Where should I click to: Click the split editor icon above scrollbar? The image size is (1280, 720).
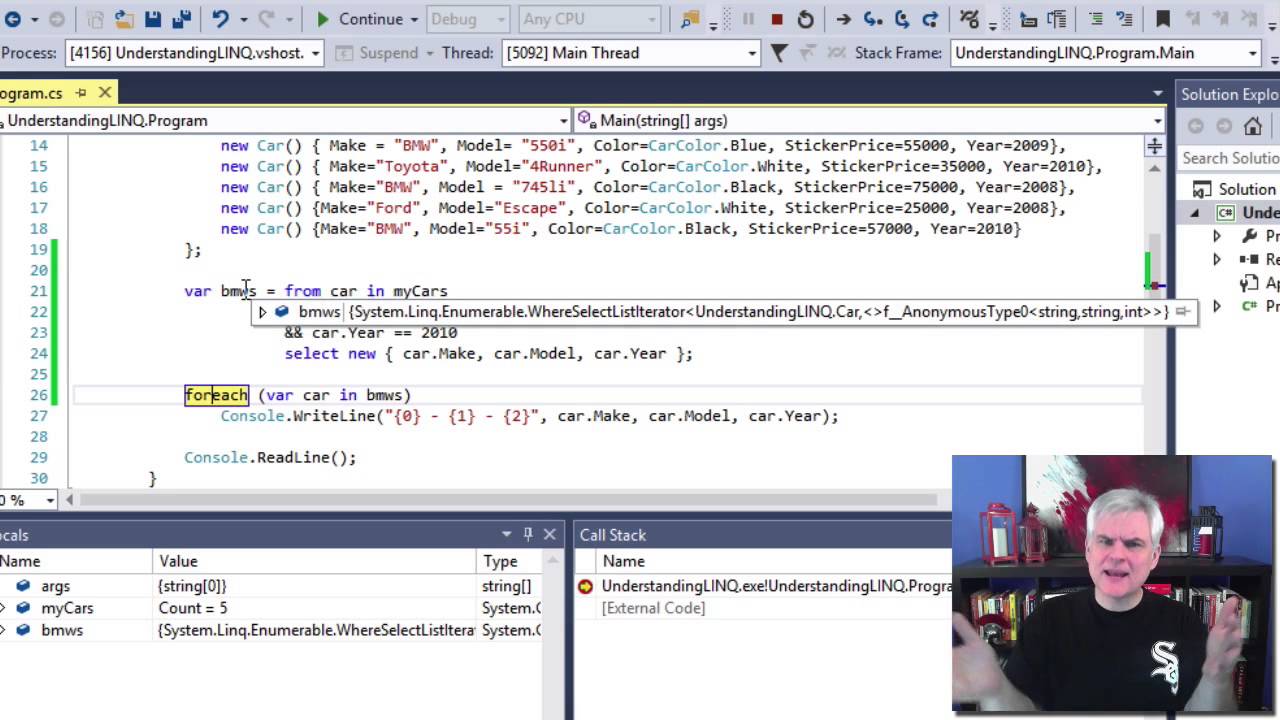(1154, 146)
